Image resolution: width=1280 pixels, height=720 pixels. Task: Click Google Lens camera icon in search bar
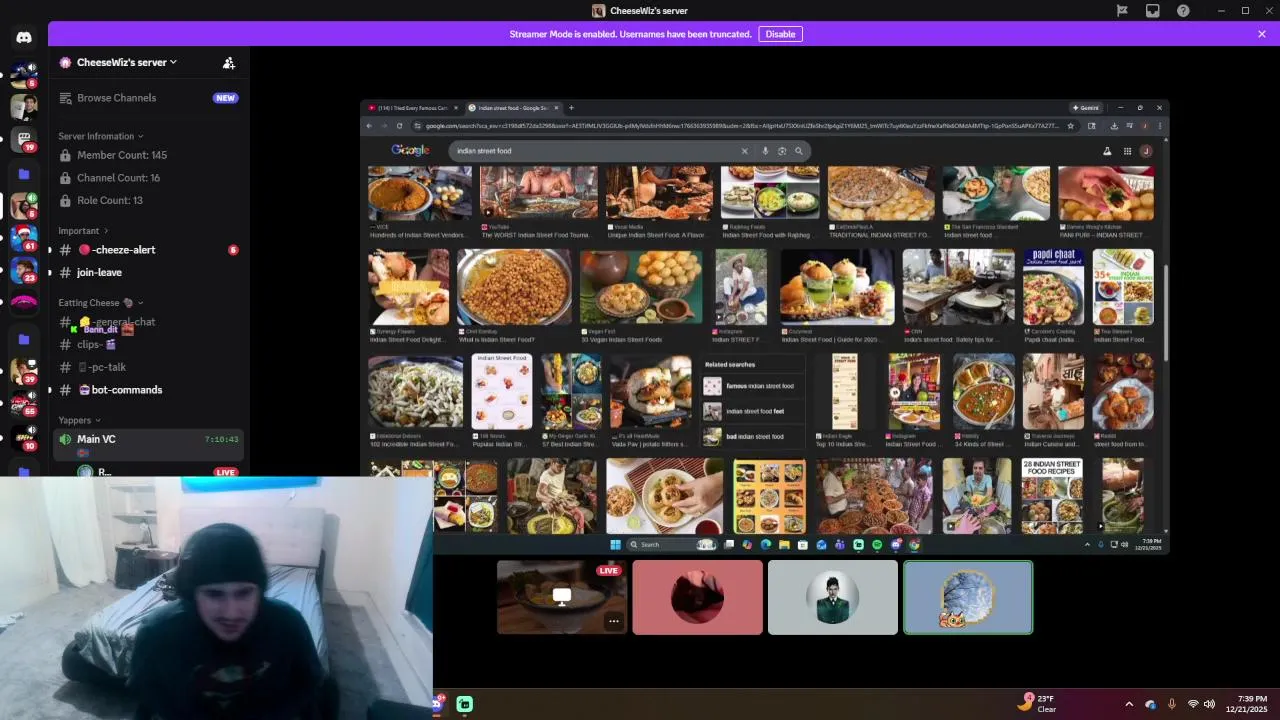coord(782,151)
